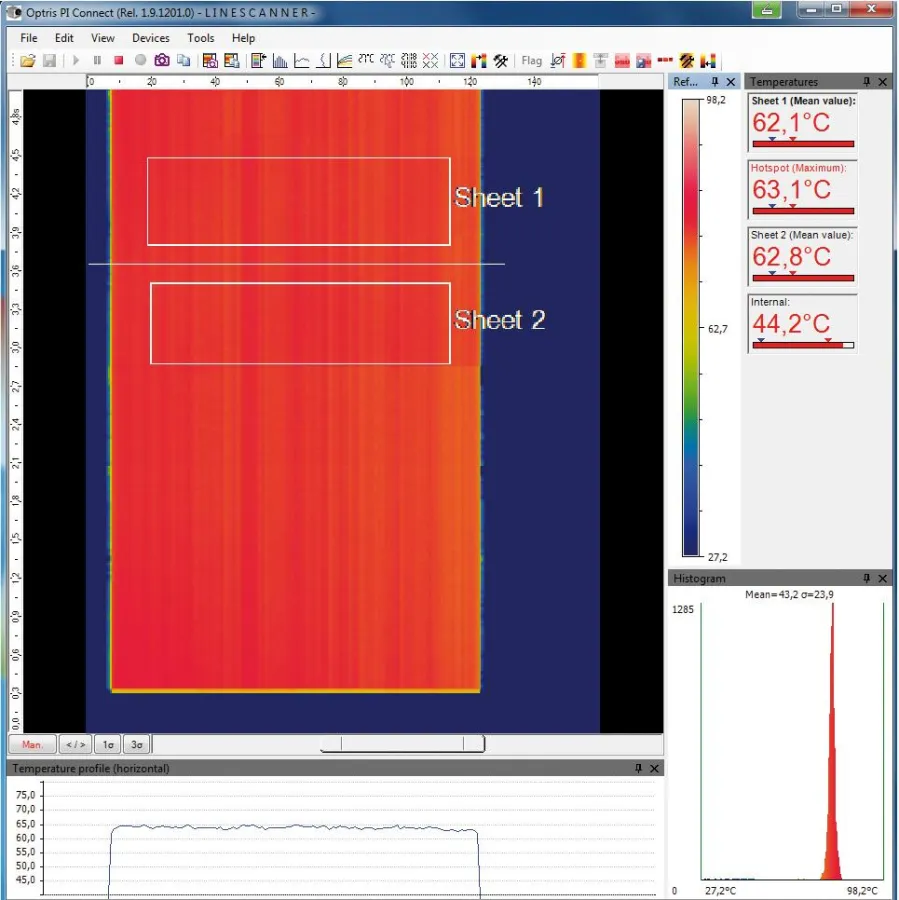Click the copy to clipboard icon
Viewport: 899px width, 900px height.
coord(184,60)
